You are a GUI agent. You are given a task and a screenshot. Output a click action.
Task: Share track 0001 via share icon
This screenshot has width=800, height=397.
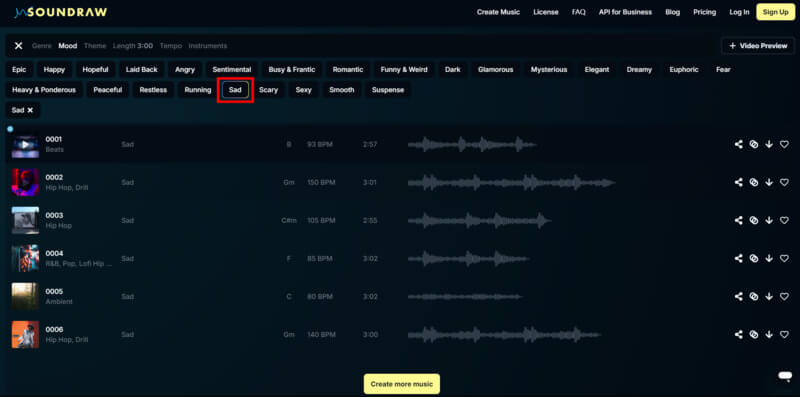click(x=738, y=144)
